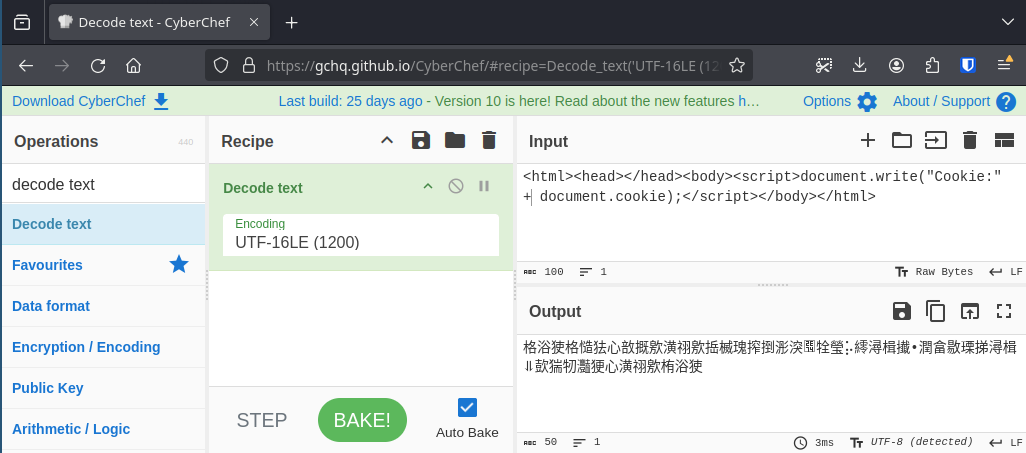The width and height of the screenshot is (1026, 453).
Task: Click the input character count 100
Action: [x=544, y=272]
